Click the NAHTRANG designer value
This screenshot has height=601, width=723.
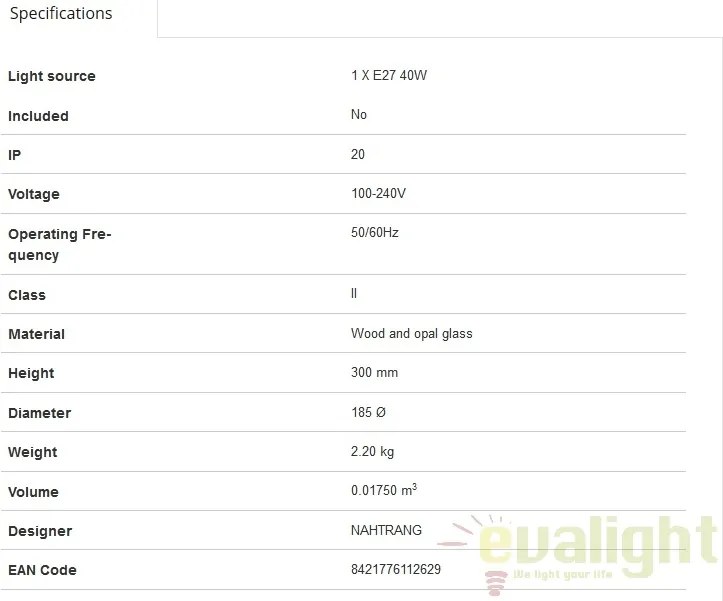pyautogui.click(x=386, y=530)
